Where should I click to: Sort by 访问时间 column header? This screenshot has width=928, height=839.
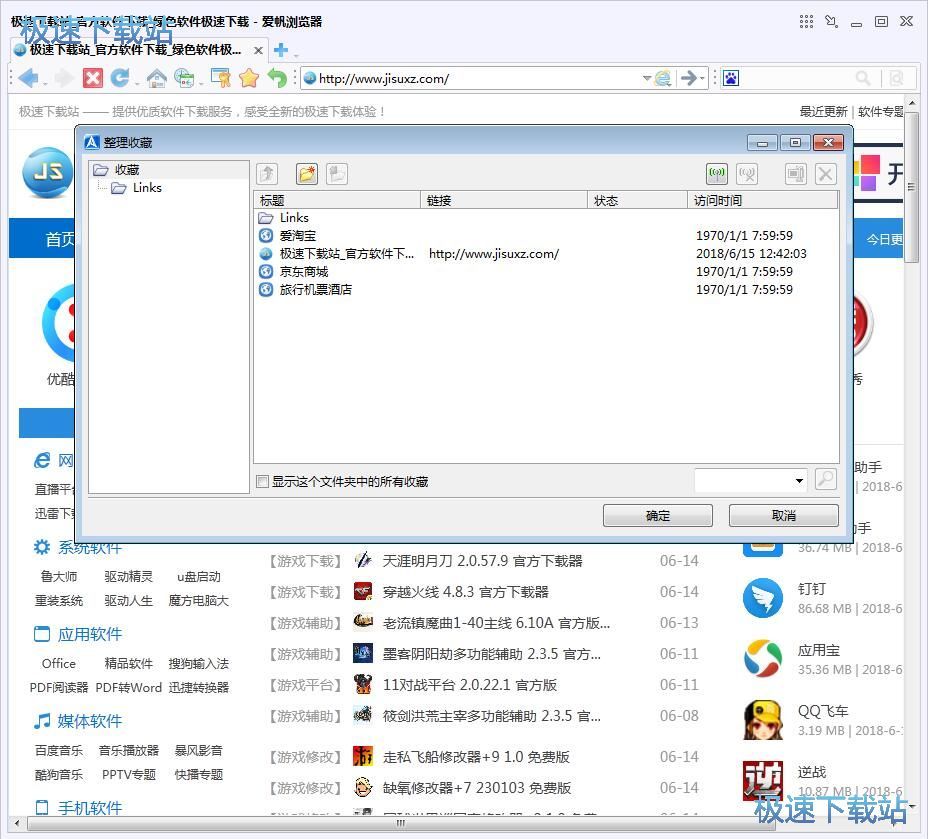[762, 201]
